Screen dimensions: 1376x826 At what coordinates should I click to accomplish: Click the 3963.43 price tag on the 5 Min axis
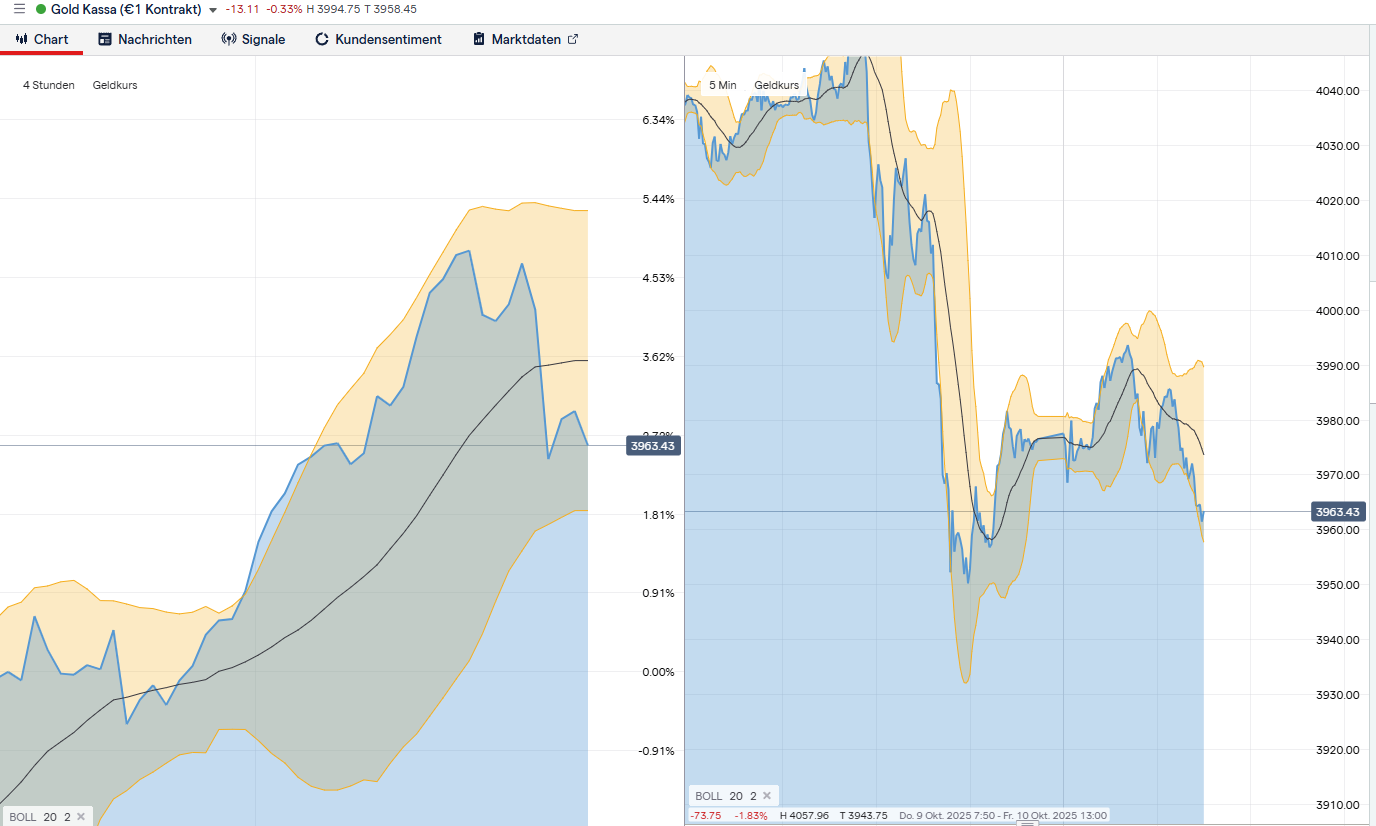pyautogui.click(x=1338, y=512)
